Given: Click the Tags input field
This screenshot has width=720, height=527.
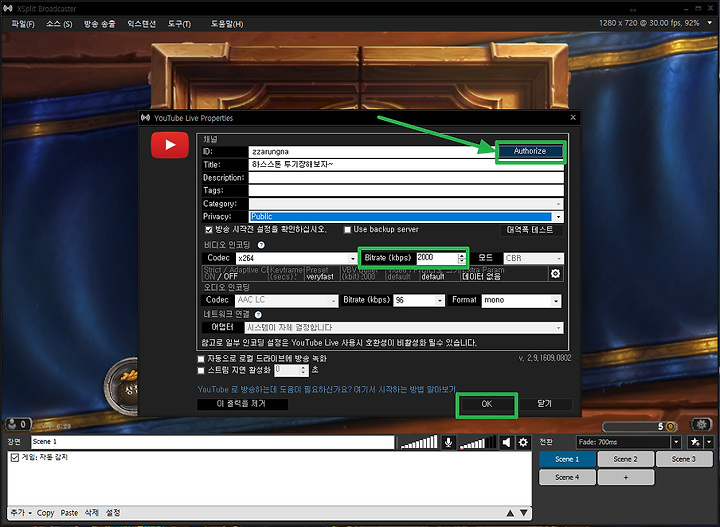Looking at the screenshot, I should pos(406,191).
